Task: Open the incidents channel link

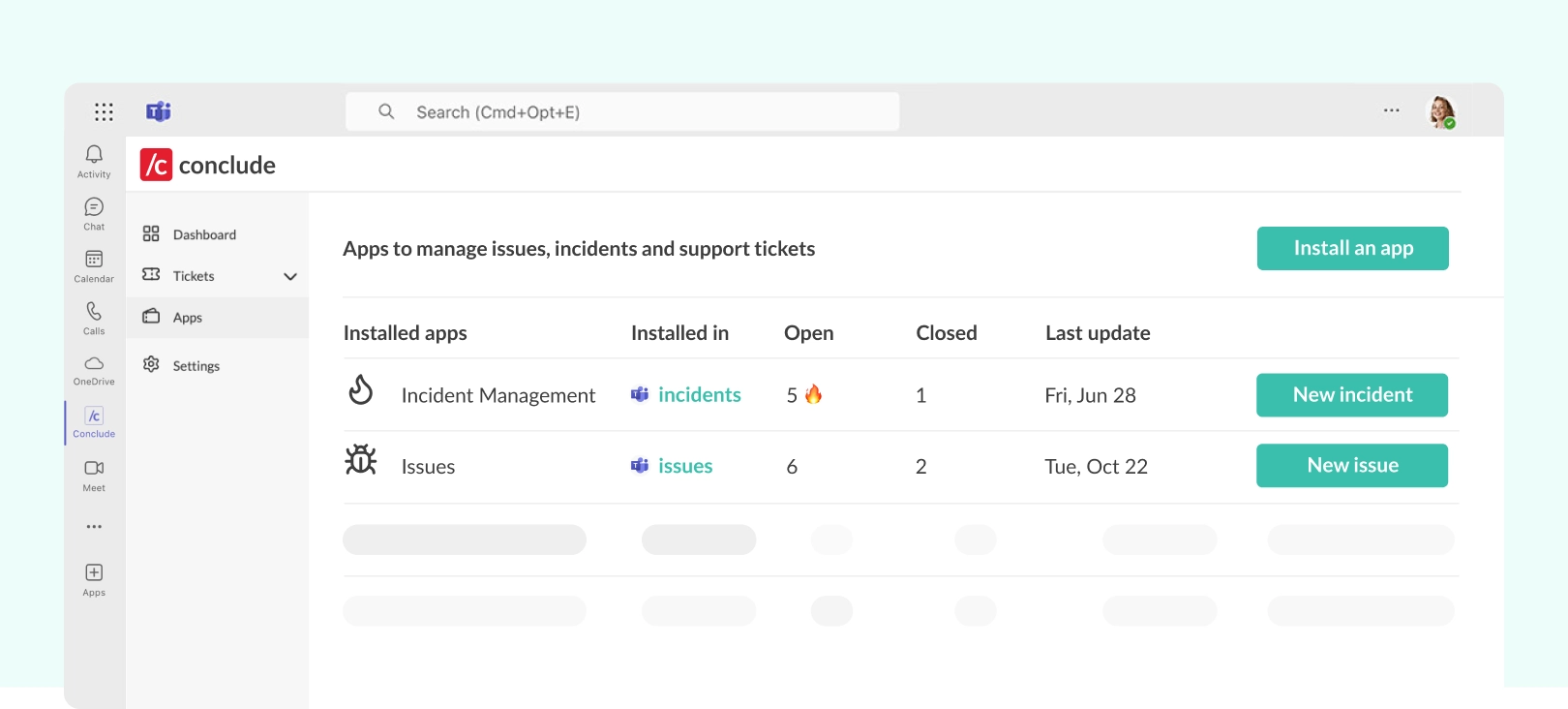Action: pyautogui.click(x=700, y=394)
